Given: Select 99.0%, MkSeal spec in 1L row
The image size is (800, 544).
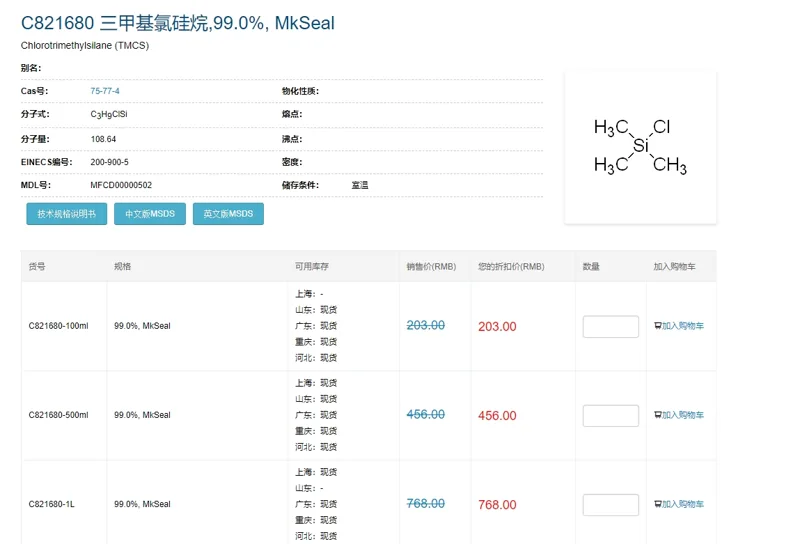Looking at the screenshot, I should coord(142,504).
